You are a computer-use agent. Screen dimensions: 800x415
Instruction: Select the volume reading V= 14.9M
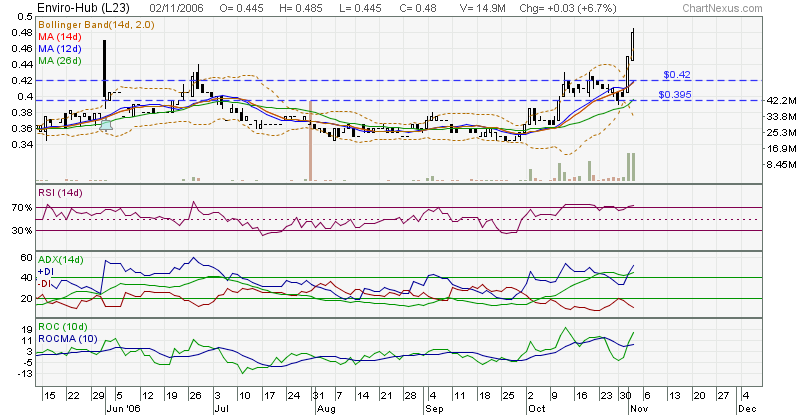482,8
